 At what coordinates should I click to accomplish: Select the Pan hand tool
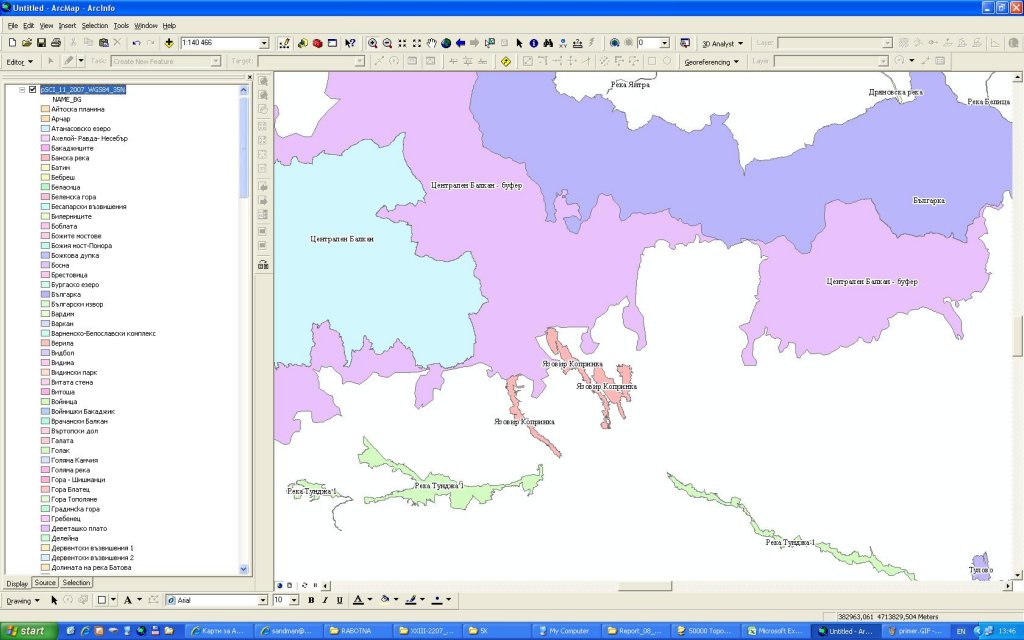[x=432, y=43]
